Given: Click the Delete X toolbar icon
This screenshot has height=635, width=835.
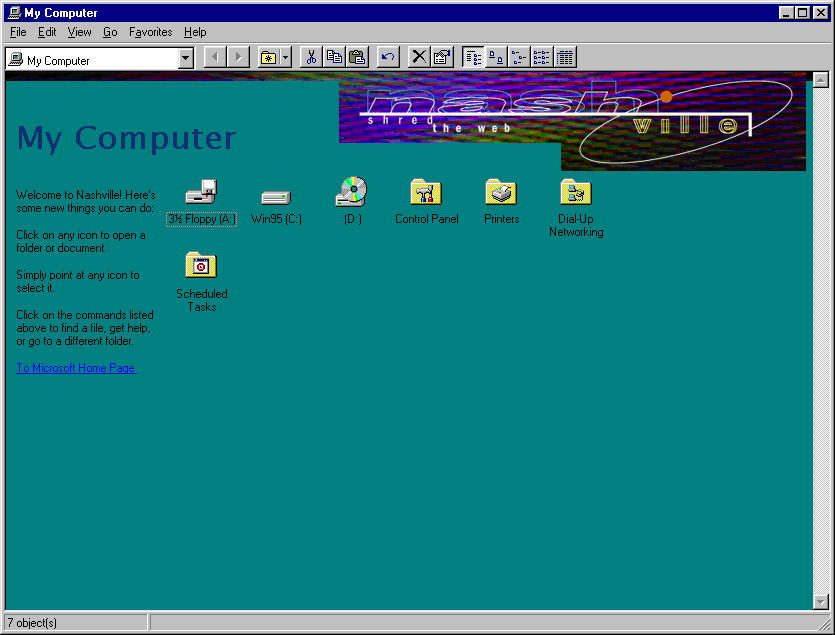Looking at the screenshot, I should point(419,57).
